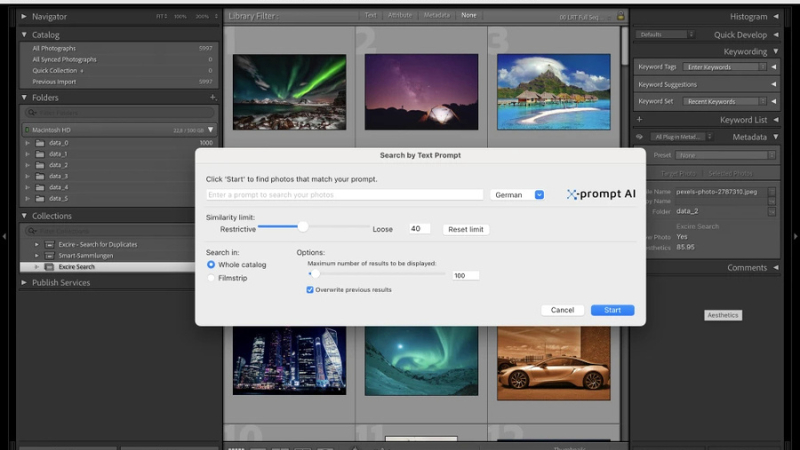
Task: Expand the data_3 folder arrow
Action: click(x=28, y=176)
